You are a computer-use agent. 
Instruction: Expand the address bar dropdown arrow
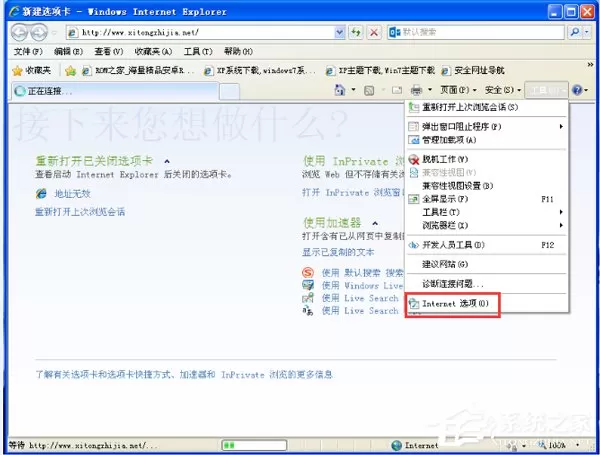click(339, 33)
